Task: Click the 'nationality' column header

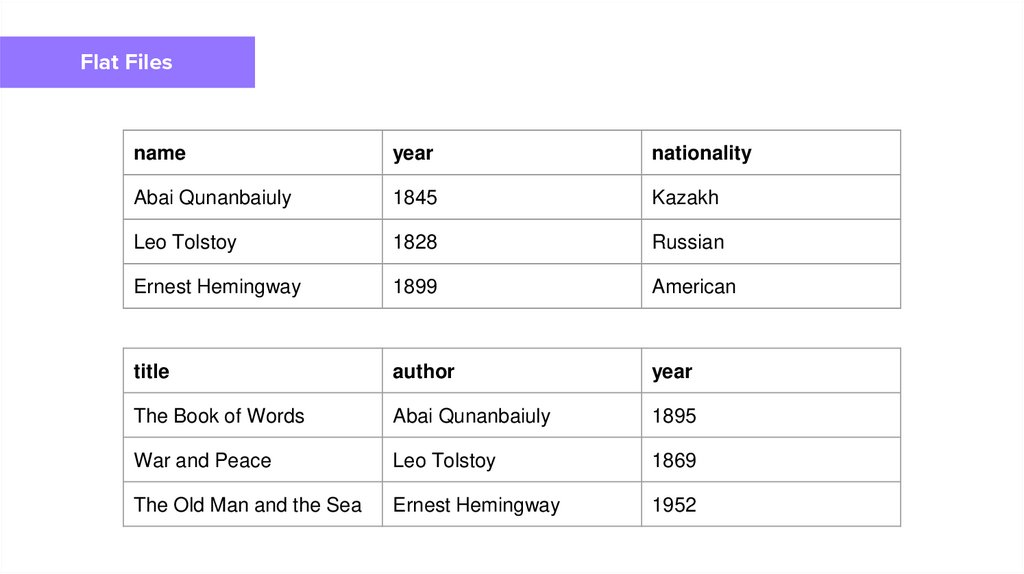Action: [701, 153]
